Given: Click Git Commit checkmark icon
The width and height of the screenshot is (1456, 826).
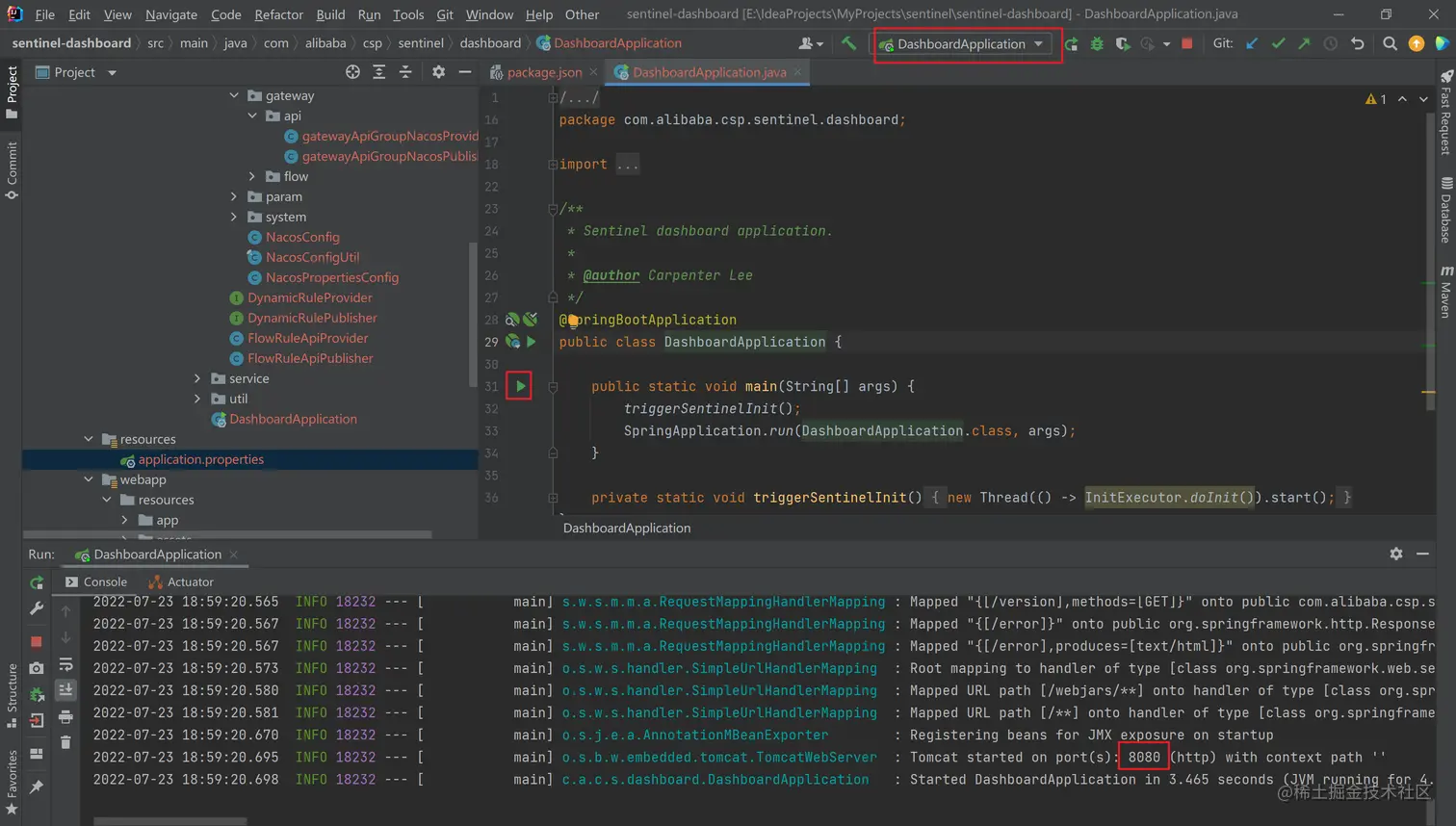Looking at the screenshot, I should click(x=1278, y=43).
